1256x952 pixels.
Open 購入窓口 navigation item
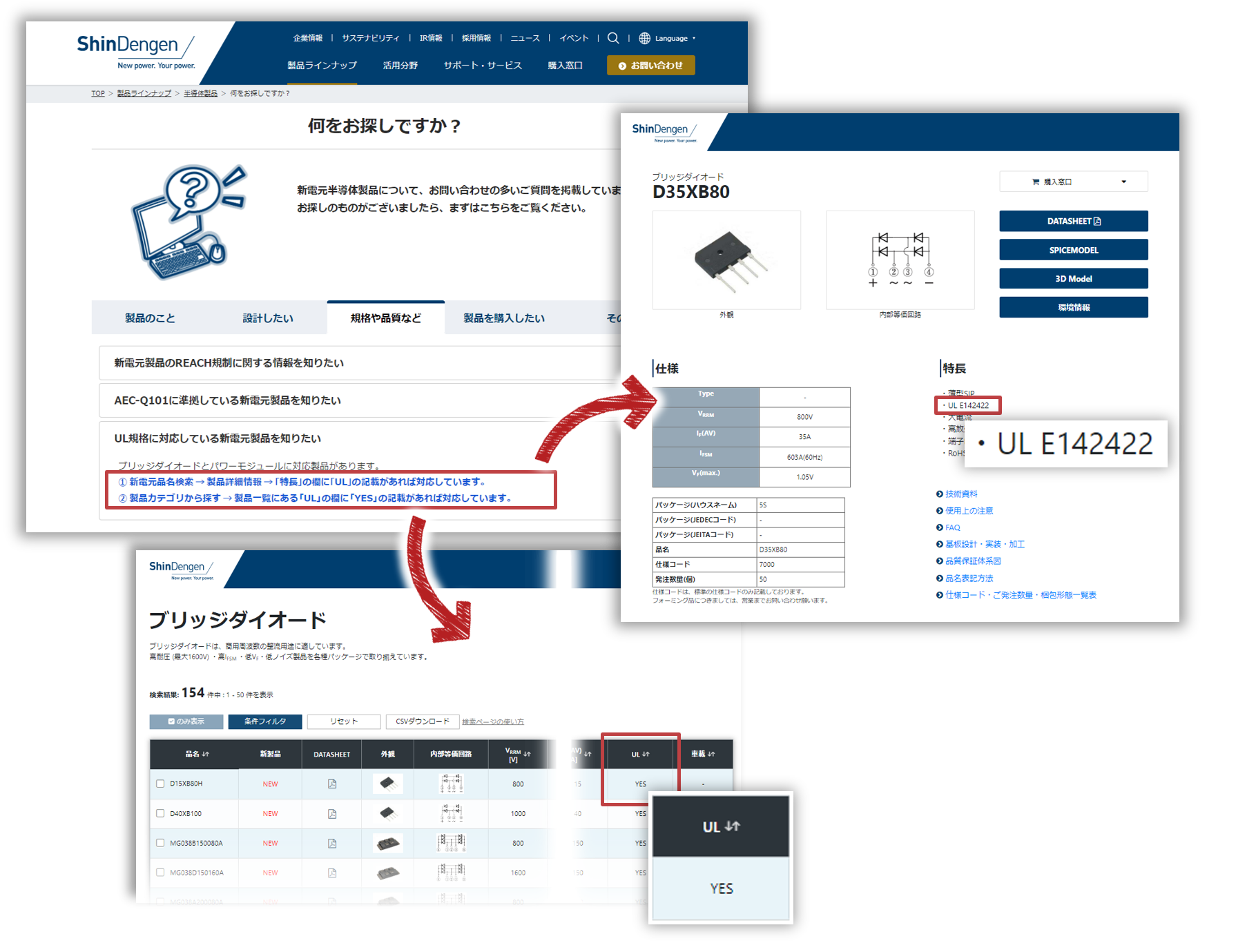point(565,66)
